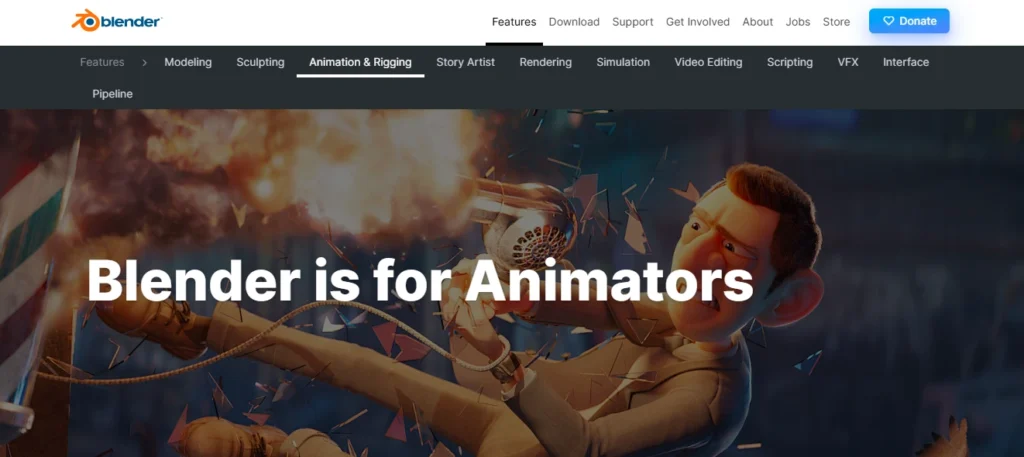Switch to the Modeling features tab
Screen dimensions: 1024x457
tap(188, 62)
